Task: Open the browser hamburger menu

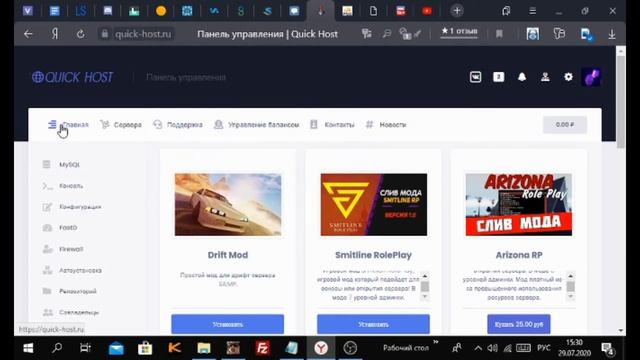Action: tap(532, 11)
